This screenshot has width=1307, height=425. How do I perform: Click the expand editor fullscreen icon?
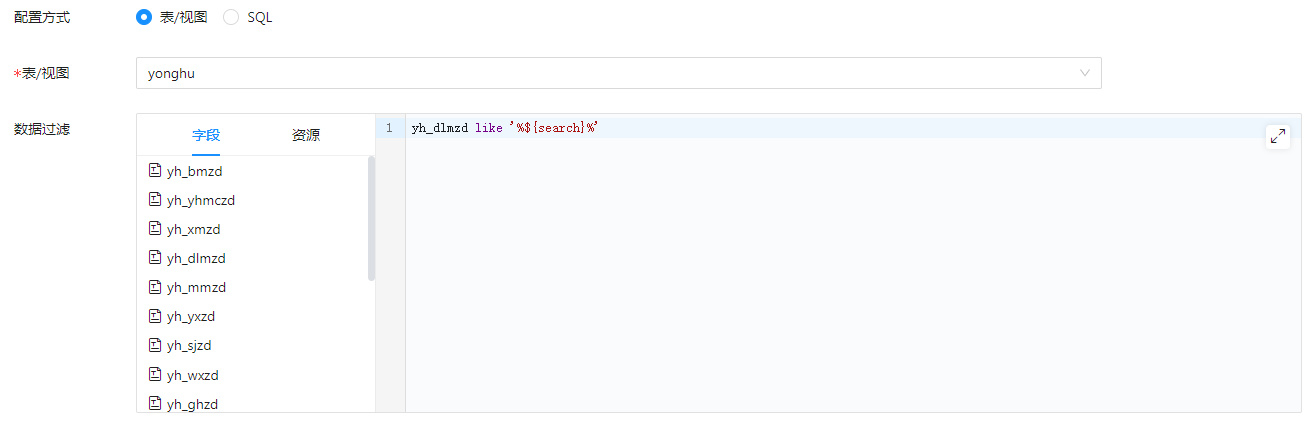1277,137
